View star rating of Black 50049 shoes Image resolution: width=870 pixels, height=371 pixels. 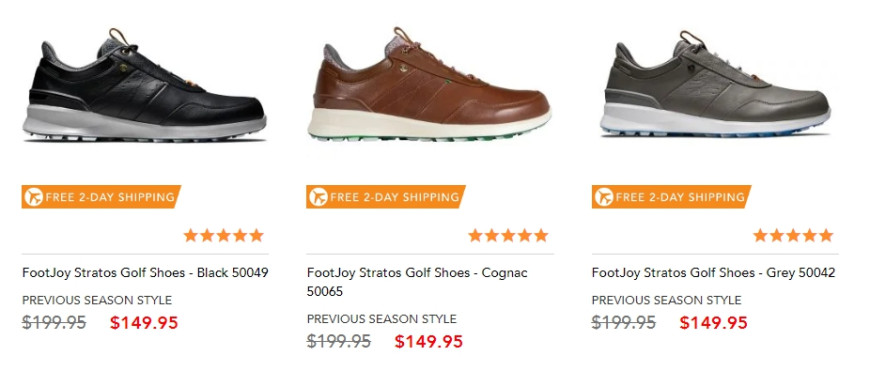(224, 236)
